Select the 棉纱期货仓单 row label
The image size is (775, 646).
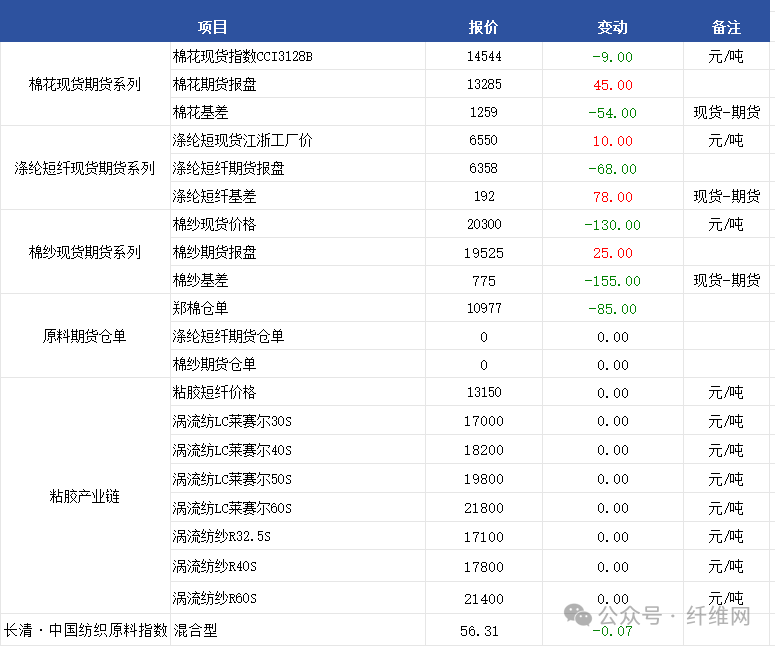click(215, 365)
